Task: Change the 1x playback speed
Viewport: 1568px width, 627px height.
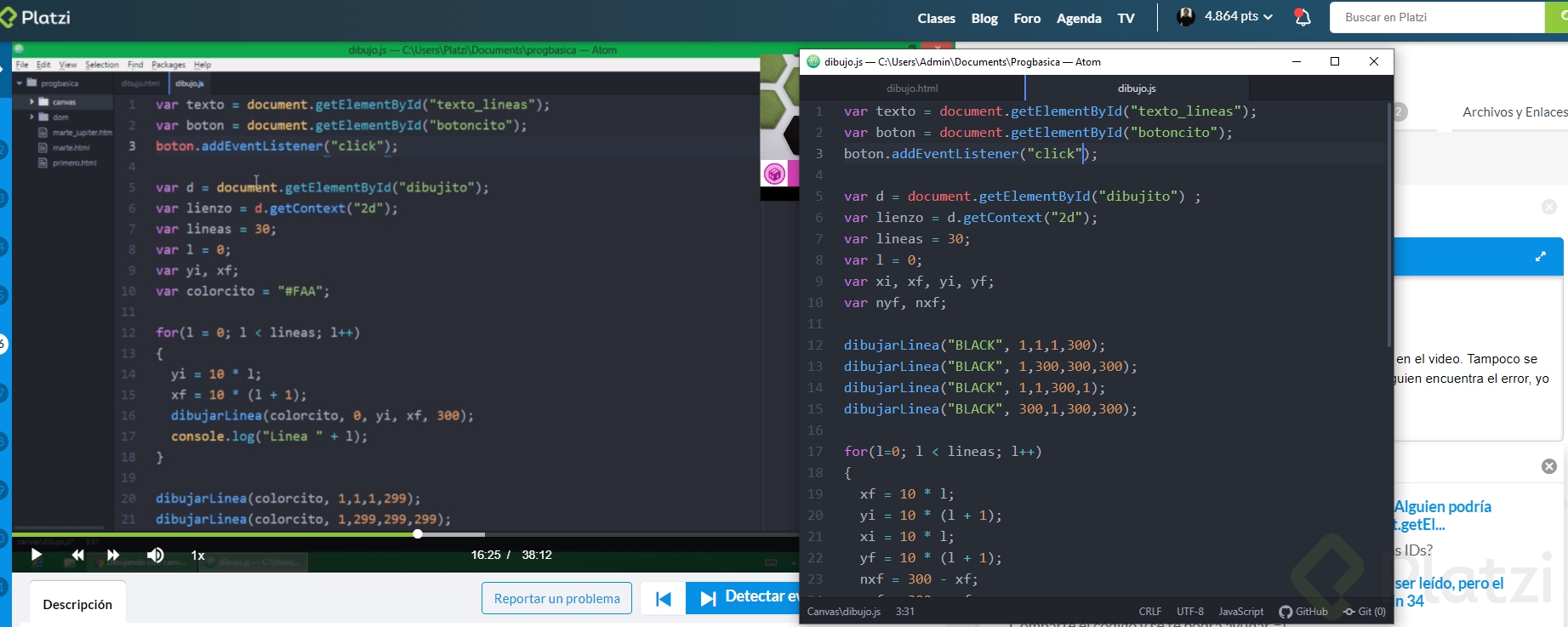Action: [197, 555]
